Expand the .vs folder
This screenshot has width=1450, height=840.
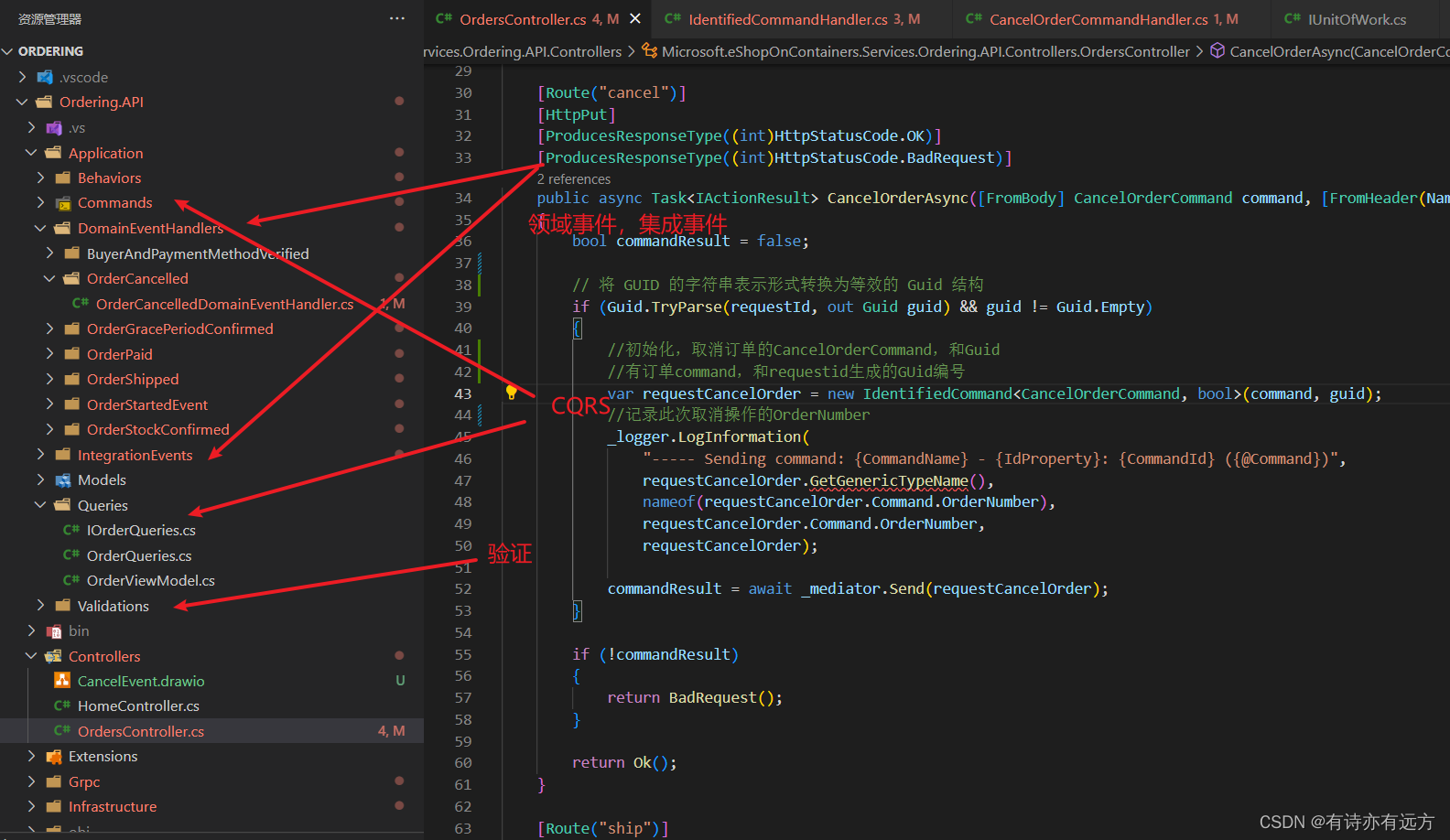pos(32,127)
